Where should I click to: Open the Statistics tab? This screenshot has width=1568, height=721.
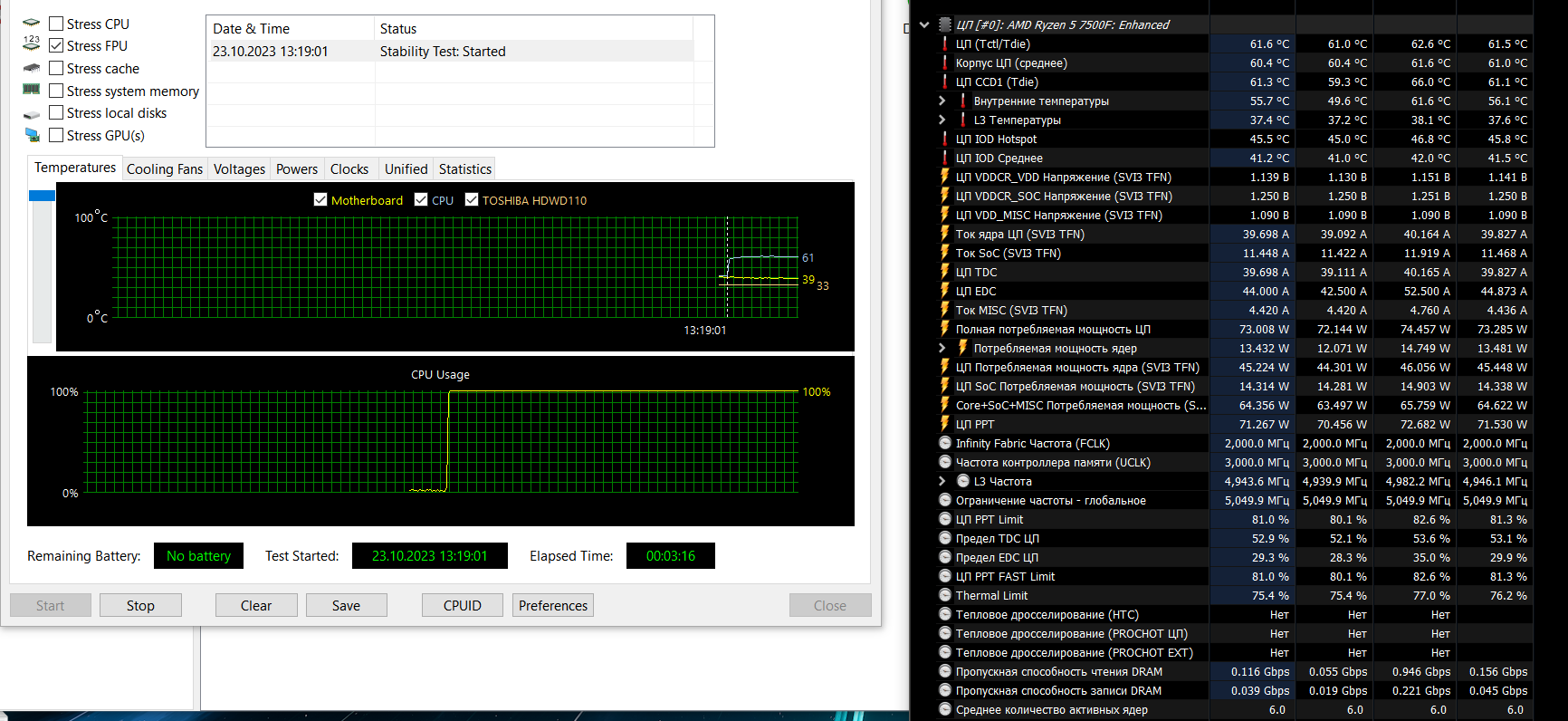point(465,169)
